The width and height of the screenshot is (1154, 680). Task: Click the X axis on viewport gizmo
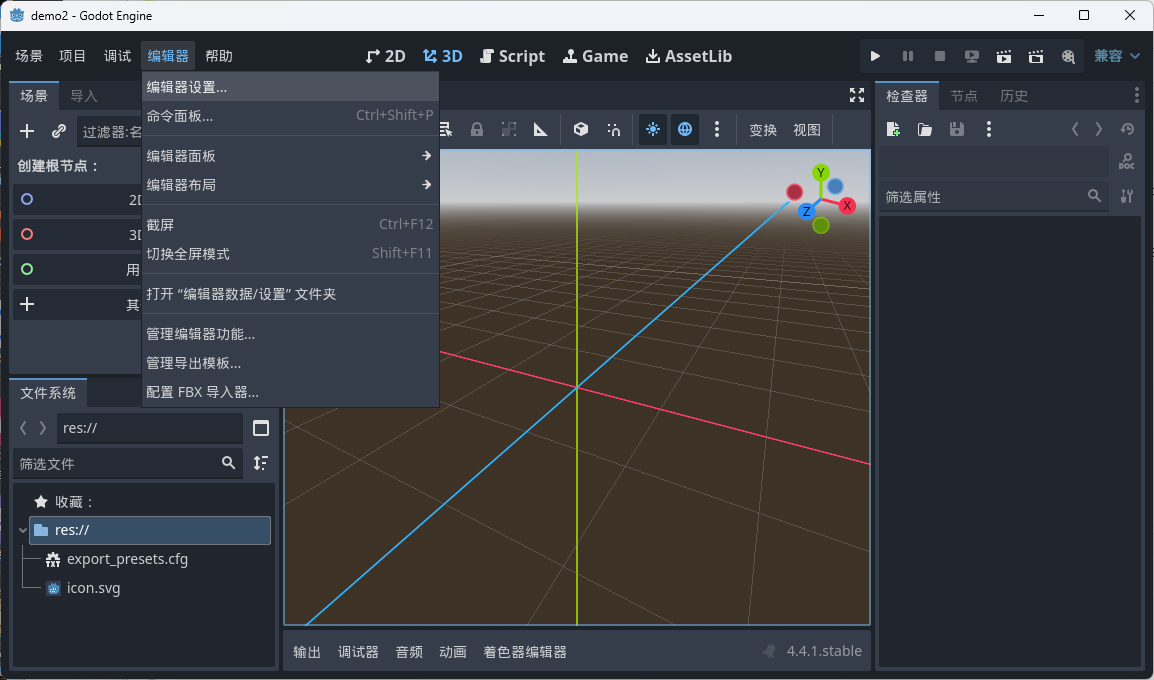point(847,206)
